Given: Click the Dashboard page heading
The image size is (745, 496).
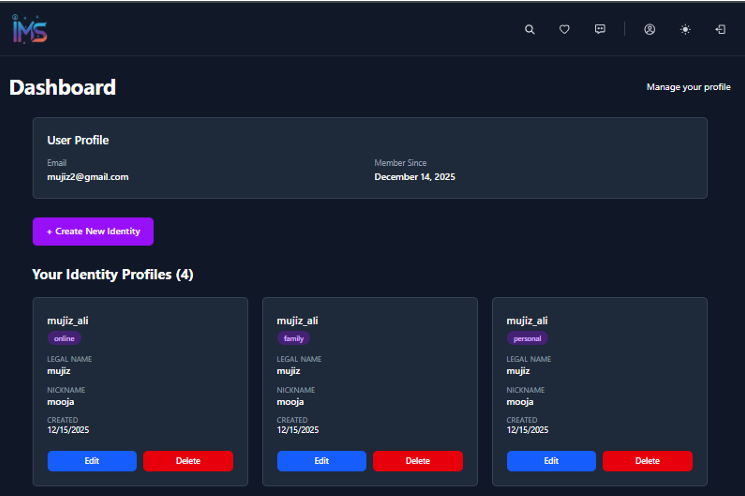Looking at the screenshot, I should 62,88.
